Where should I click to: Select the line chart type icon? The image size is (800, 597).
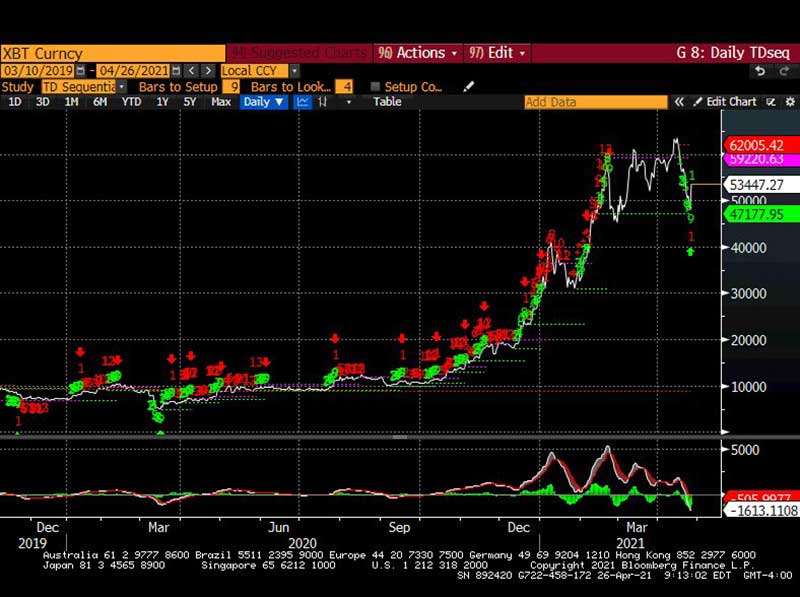(303, 102)
